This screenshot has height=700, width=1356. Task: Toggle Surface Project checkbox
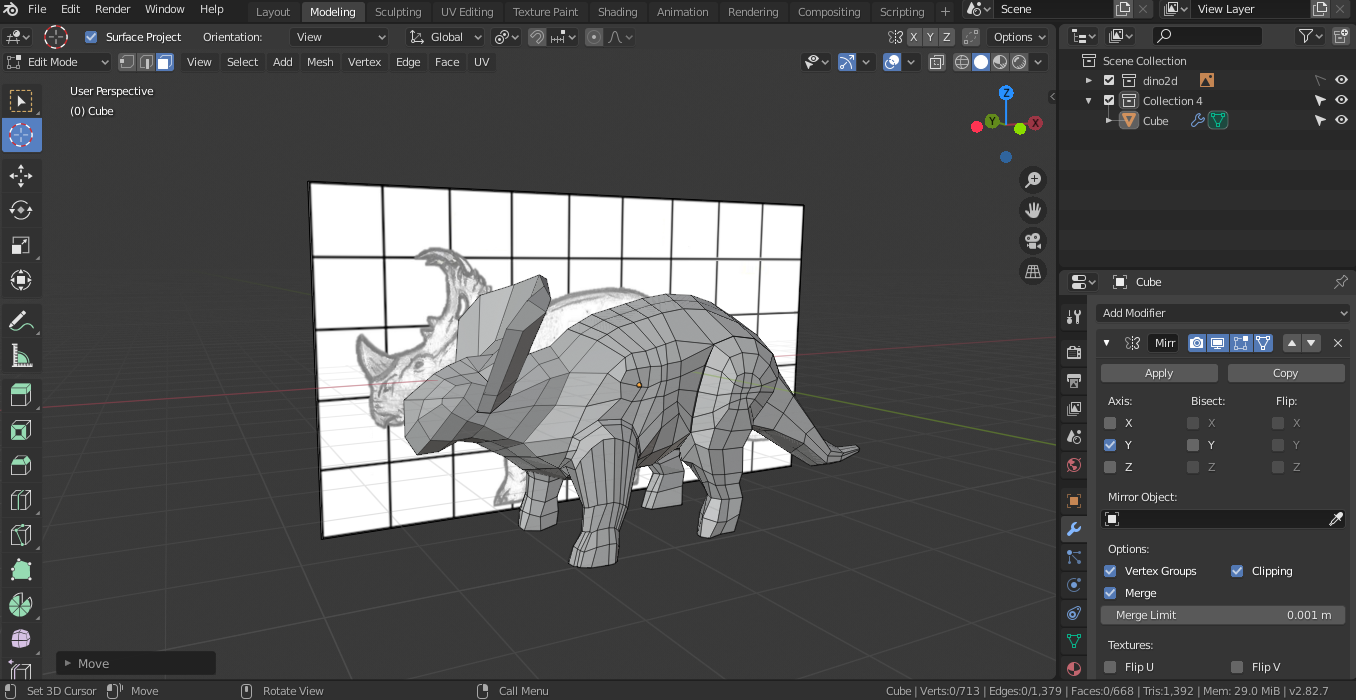[91, 37]
